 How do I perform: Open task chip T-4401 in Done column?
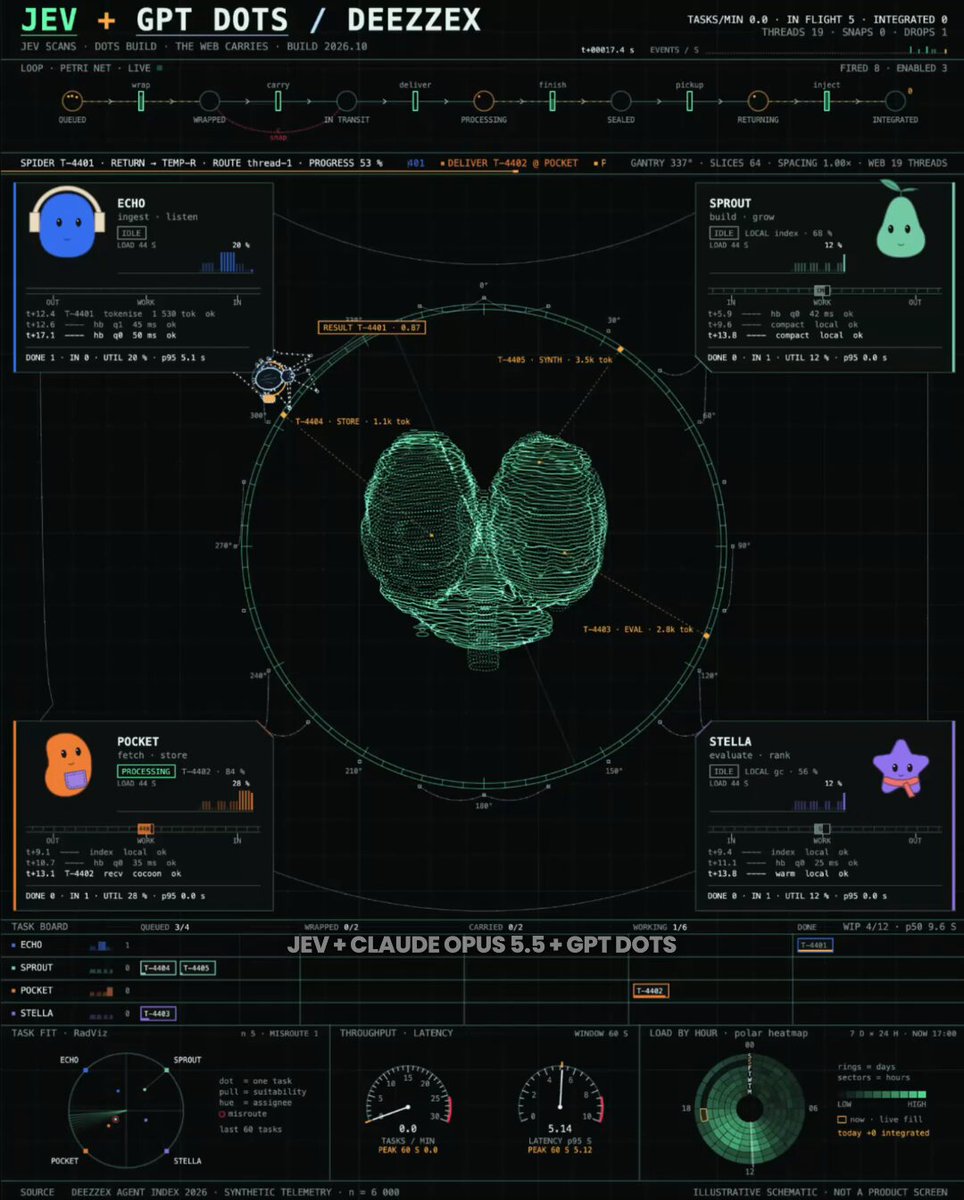pyautogui.click(x=815, y=944)
